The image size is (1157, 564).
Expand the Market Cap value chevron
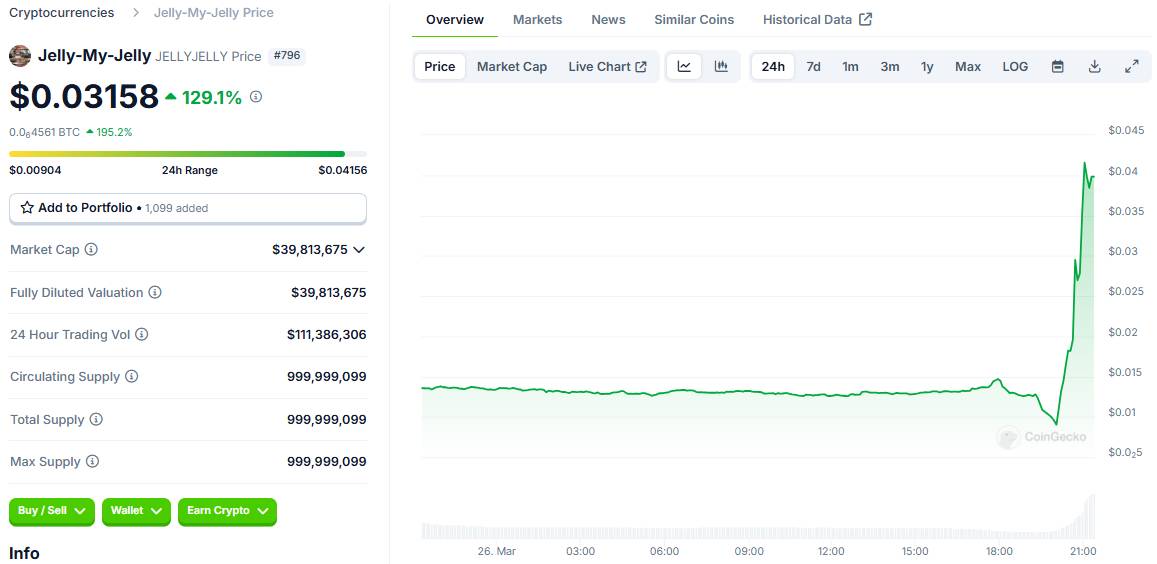[x=359, y=250]
